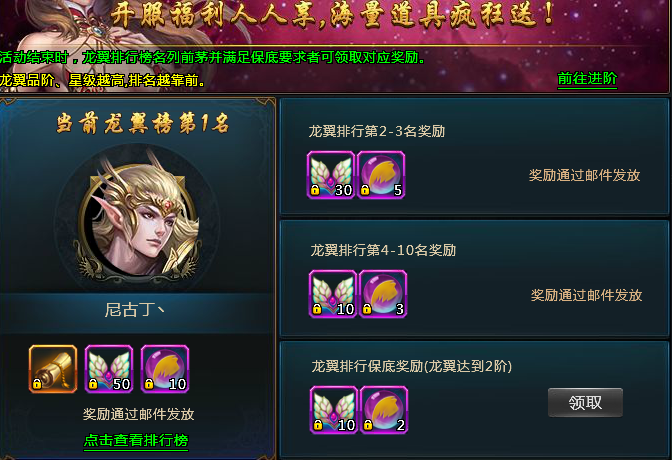Image resolution: width=672 pixels, height=460 pixels.
Task: Click the 领取 claim button
Action: point(585,403)
